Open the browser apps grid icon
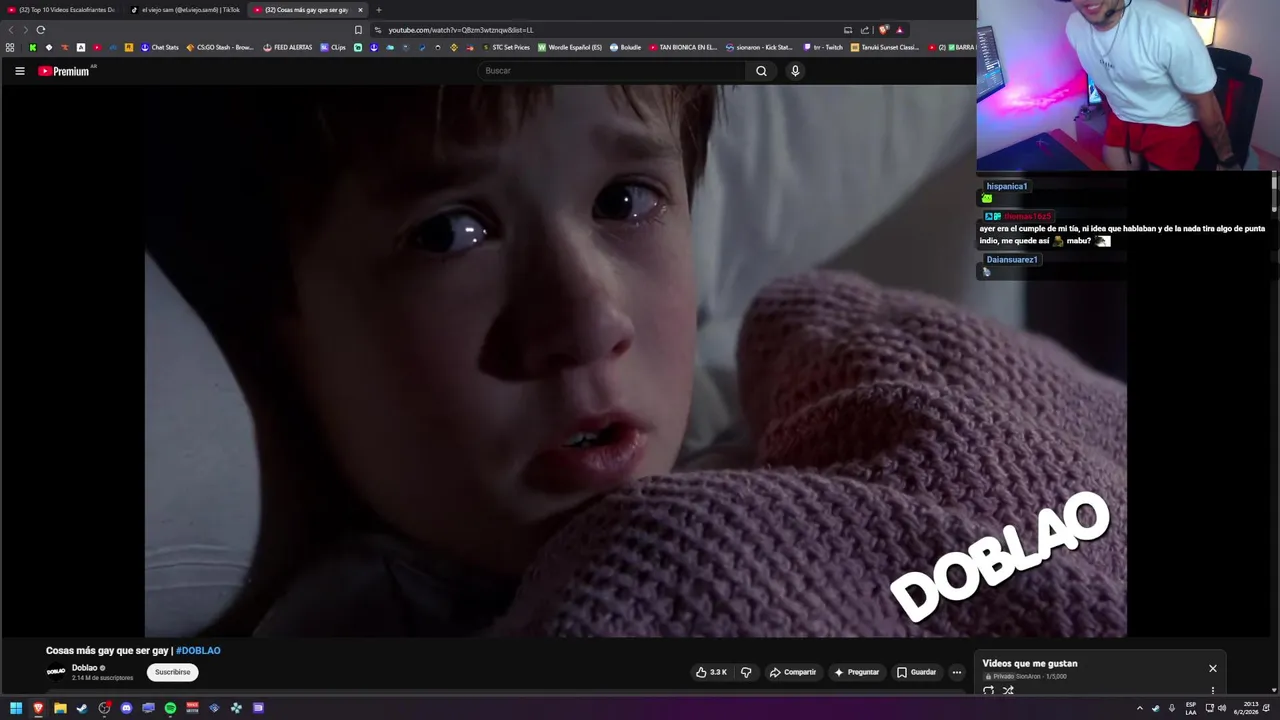The image size is (1280, 720). tap(10, 47)
